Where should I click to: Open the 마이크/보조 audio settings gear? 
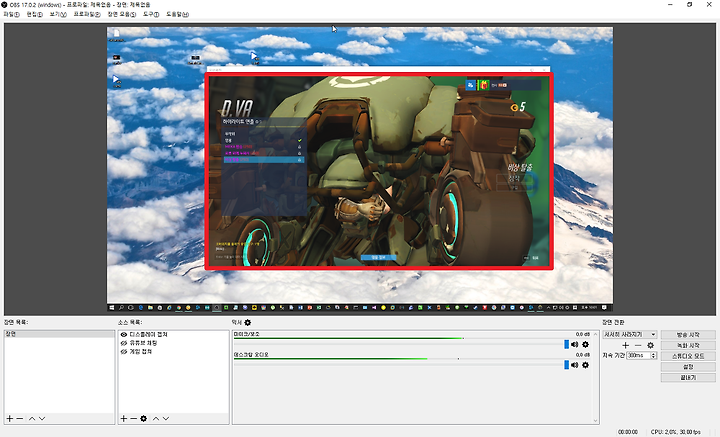(585, 344)
